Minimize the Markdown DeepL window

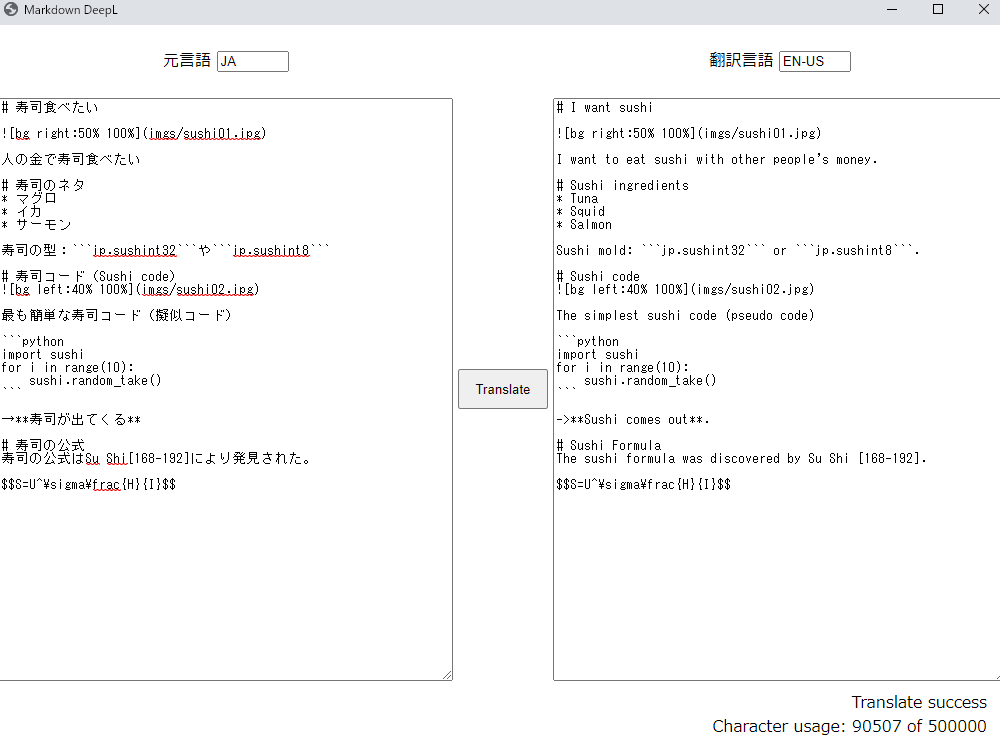point(892,10)
